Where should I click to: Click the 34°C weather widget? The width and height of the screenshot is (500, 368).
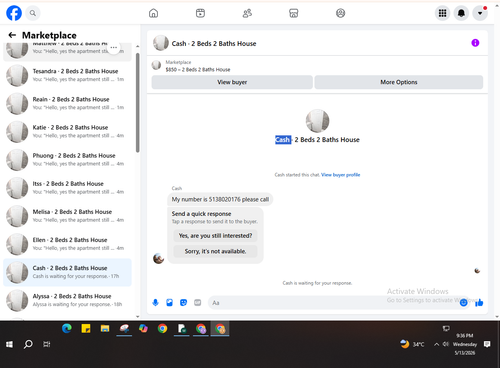pos(412,344)
